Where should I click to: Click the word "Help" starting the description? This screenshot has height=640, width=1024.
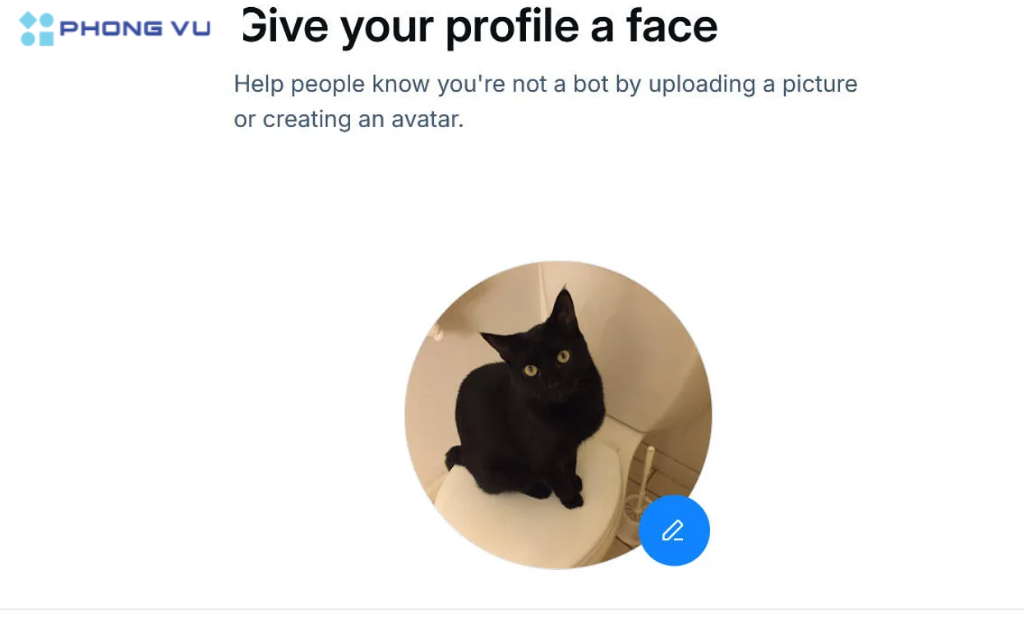tap(256, 84)
